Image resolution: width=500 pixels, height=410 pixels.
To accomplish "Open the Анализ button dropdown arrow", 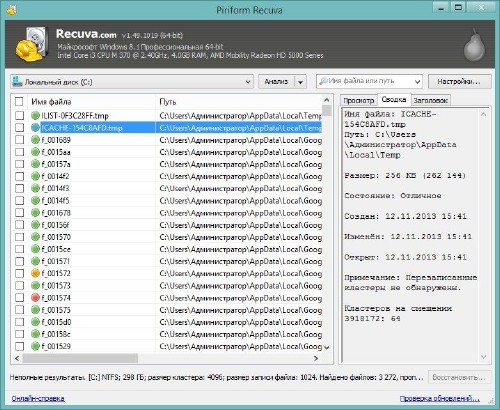I will pyautogui.click(x=300, y=82).
